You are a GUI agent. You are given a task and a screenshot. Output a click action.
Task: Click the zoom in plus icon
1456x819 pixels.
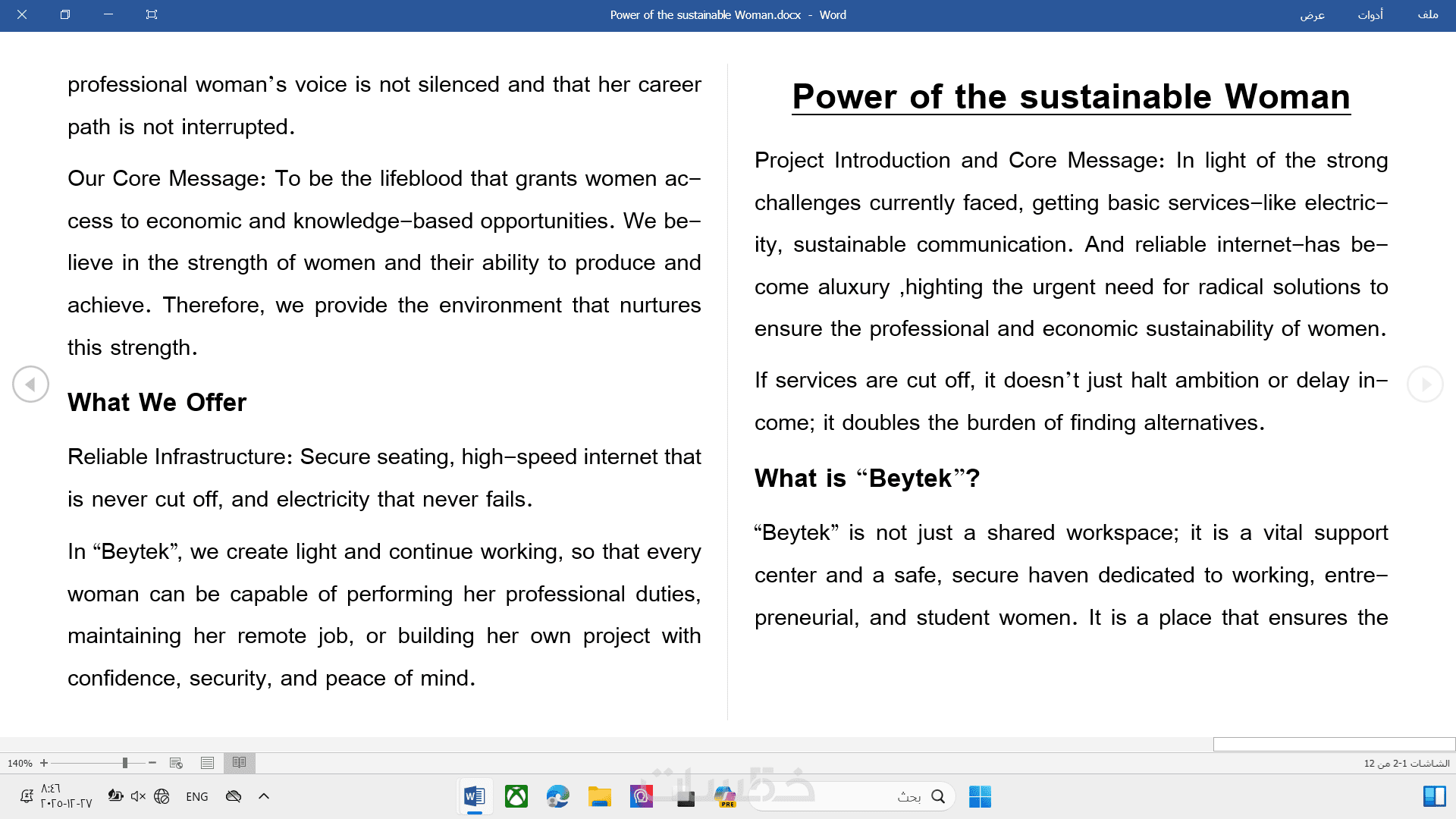(x=44, y=763)
